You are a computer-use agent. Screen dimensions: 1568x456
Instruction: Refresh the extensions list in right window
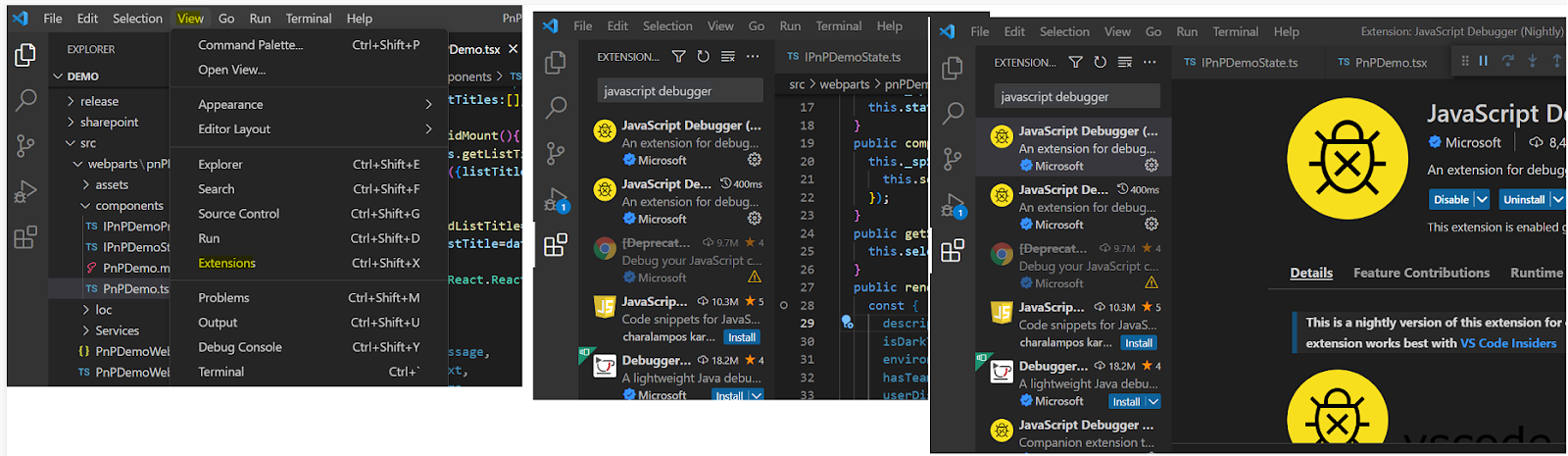[x=1100, y=63]
